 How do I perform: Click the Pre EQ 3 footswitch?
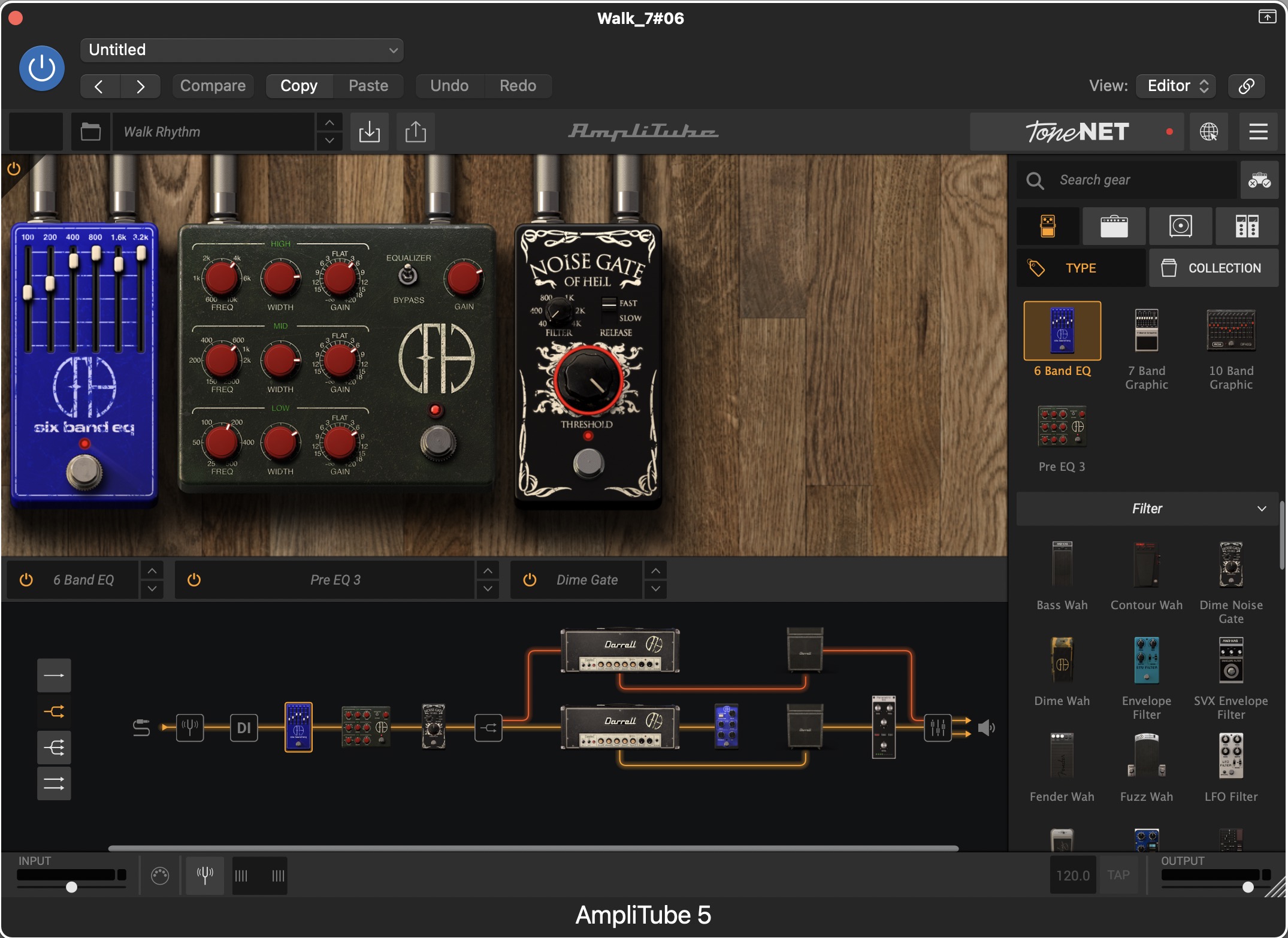pos(438,443)
